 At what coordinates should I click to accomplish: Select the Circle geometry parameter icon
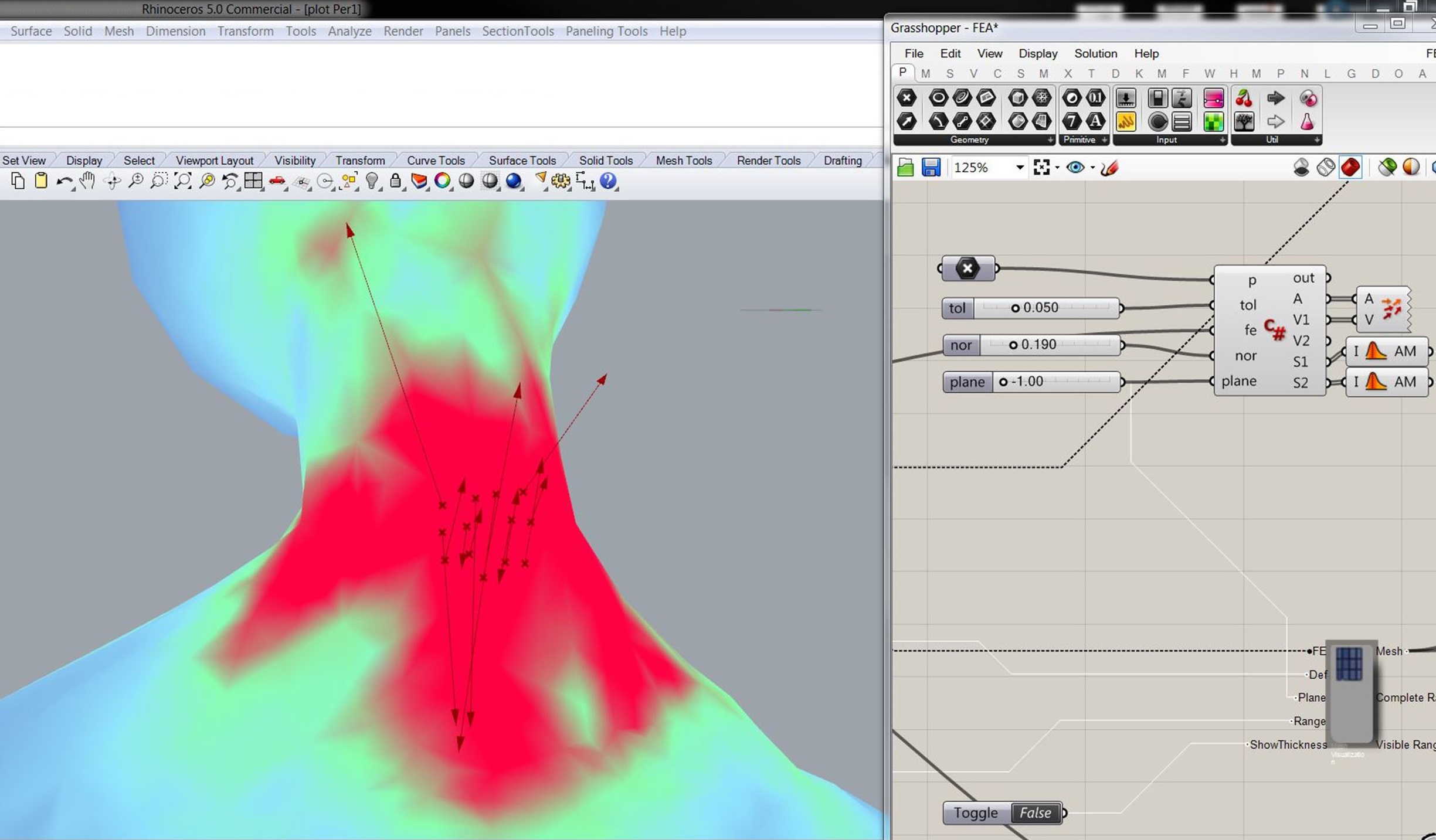(x=938, y=98)
